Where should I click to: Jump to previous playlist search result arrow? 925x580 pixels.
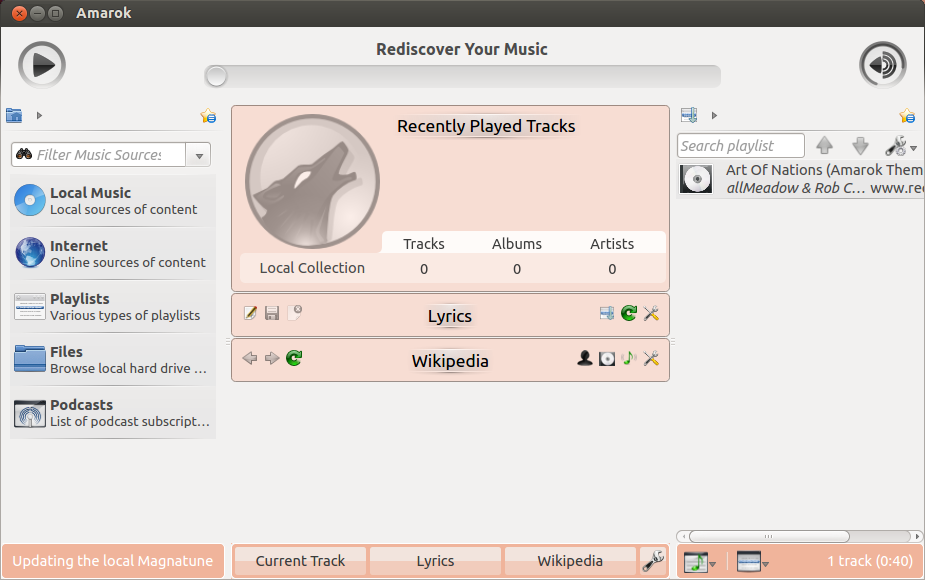pyautogui.click(x=825, y=145)
